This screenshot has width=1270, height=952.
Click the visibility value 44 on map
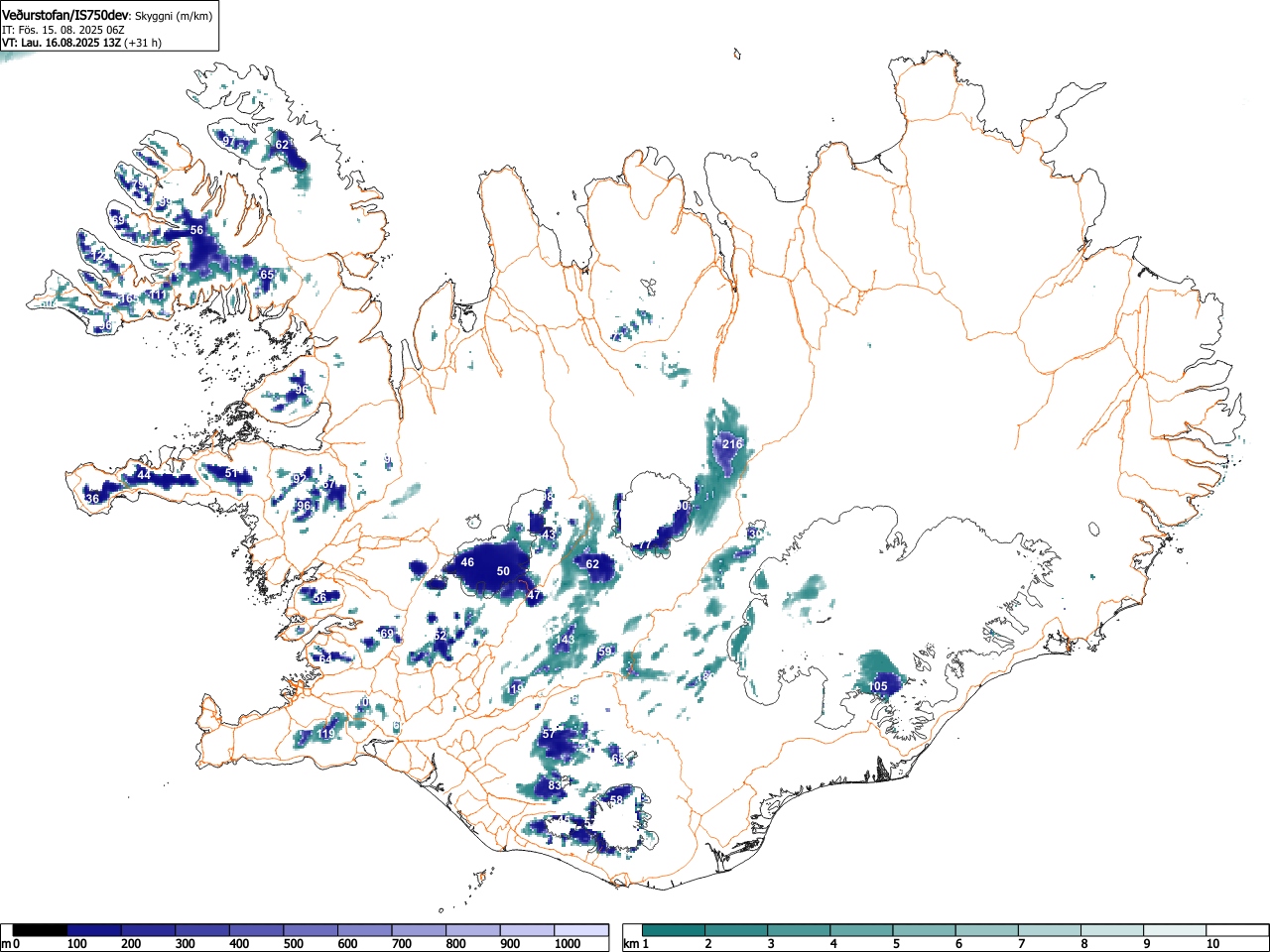144,475
